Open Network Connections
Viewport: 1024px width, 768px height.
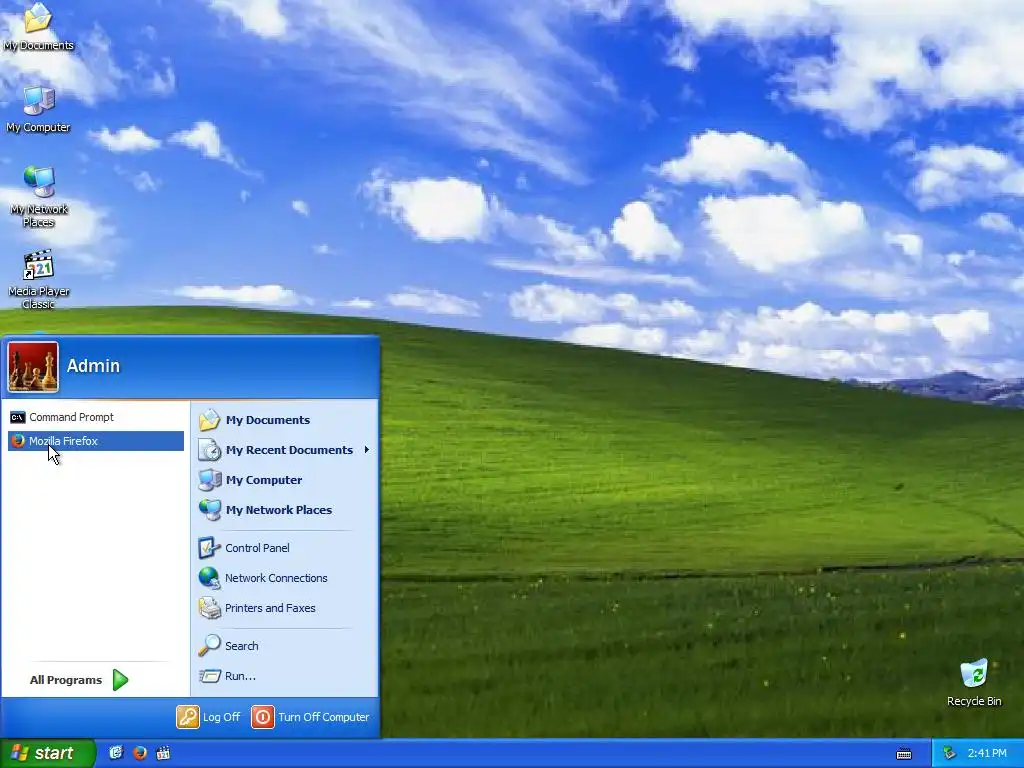(x=283, y=578)
